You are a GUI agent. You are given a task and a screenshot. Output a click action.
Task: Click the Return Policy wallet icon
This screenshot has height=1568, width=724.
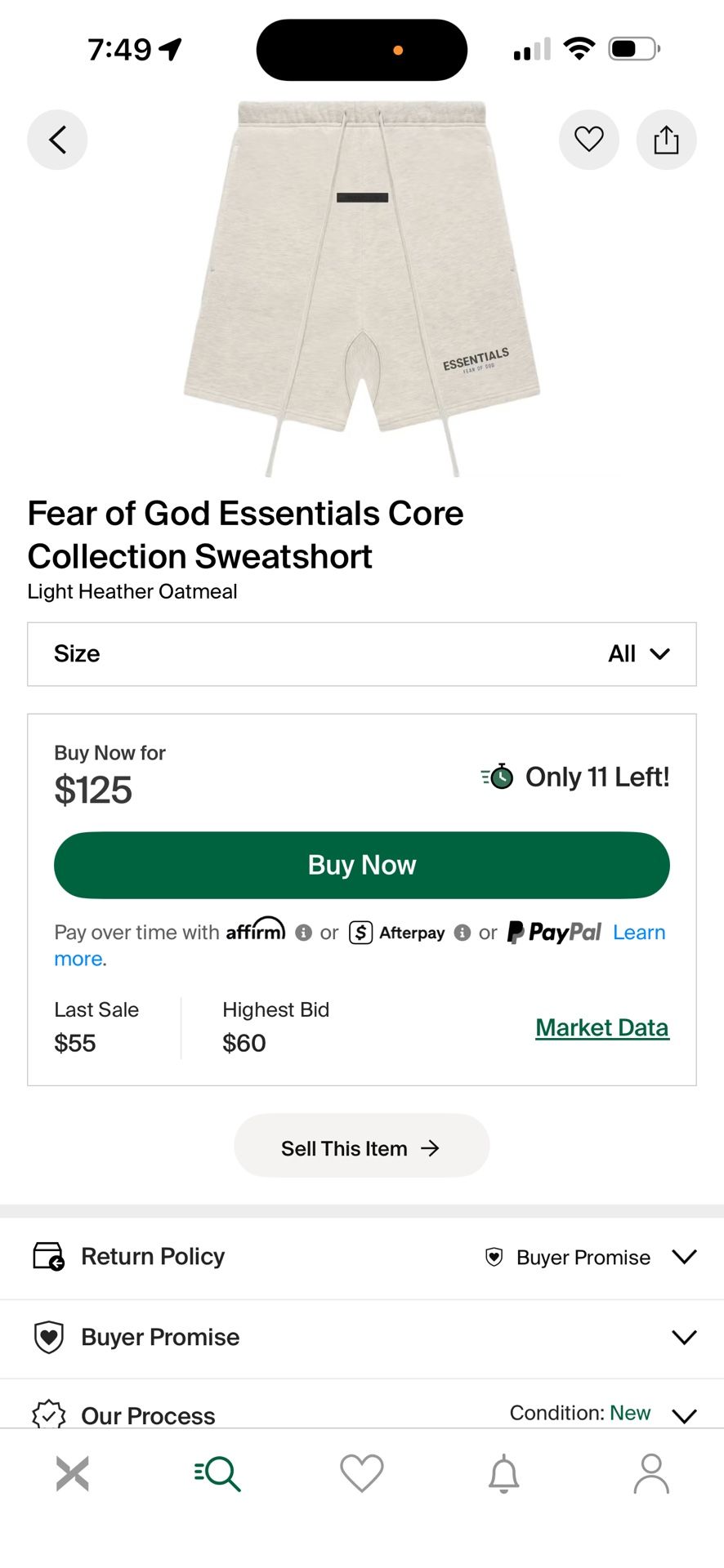point(49,1257)
